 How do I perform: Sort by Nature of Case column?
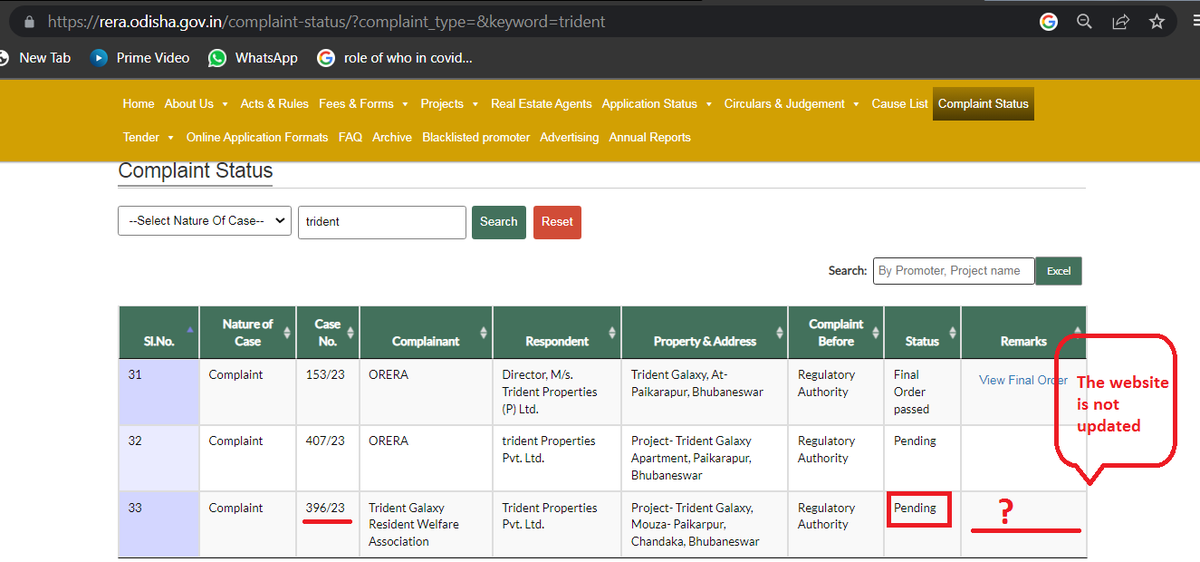tap(248, 332)
